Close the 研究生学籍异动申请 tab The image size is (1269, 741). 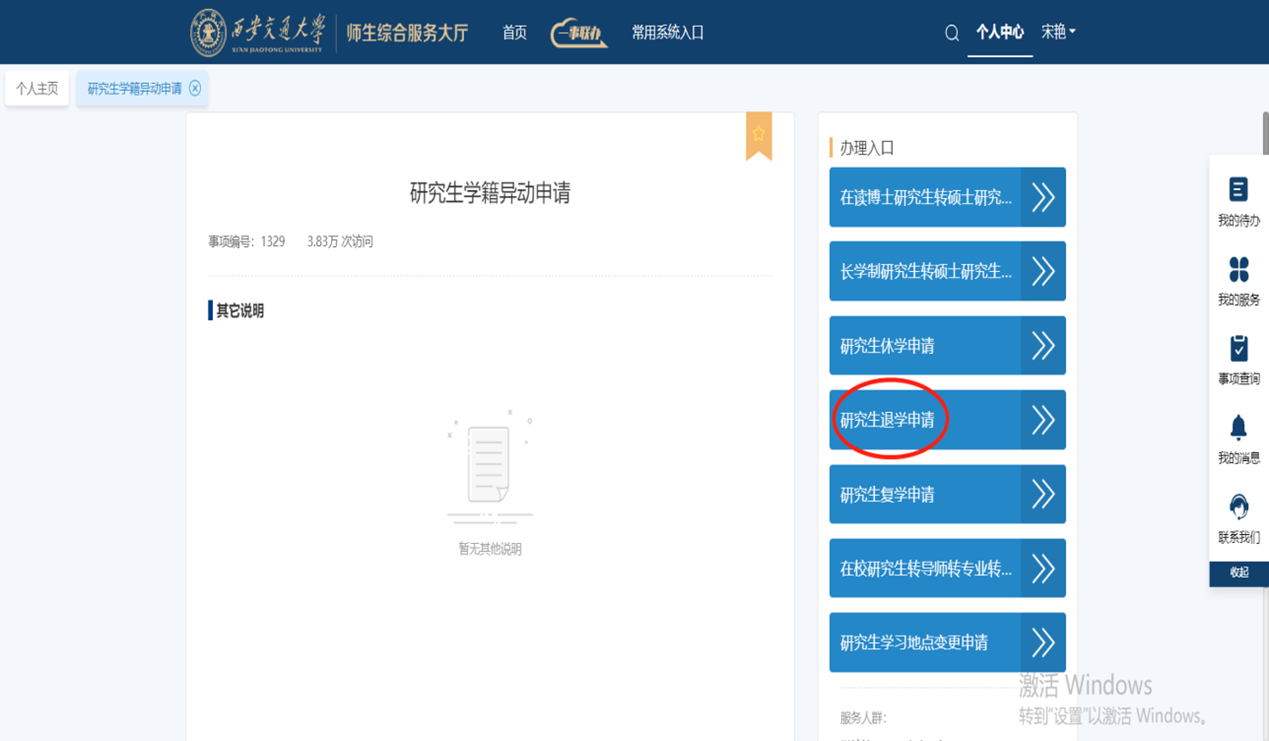(195, 88)
